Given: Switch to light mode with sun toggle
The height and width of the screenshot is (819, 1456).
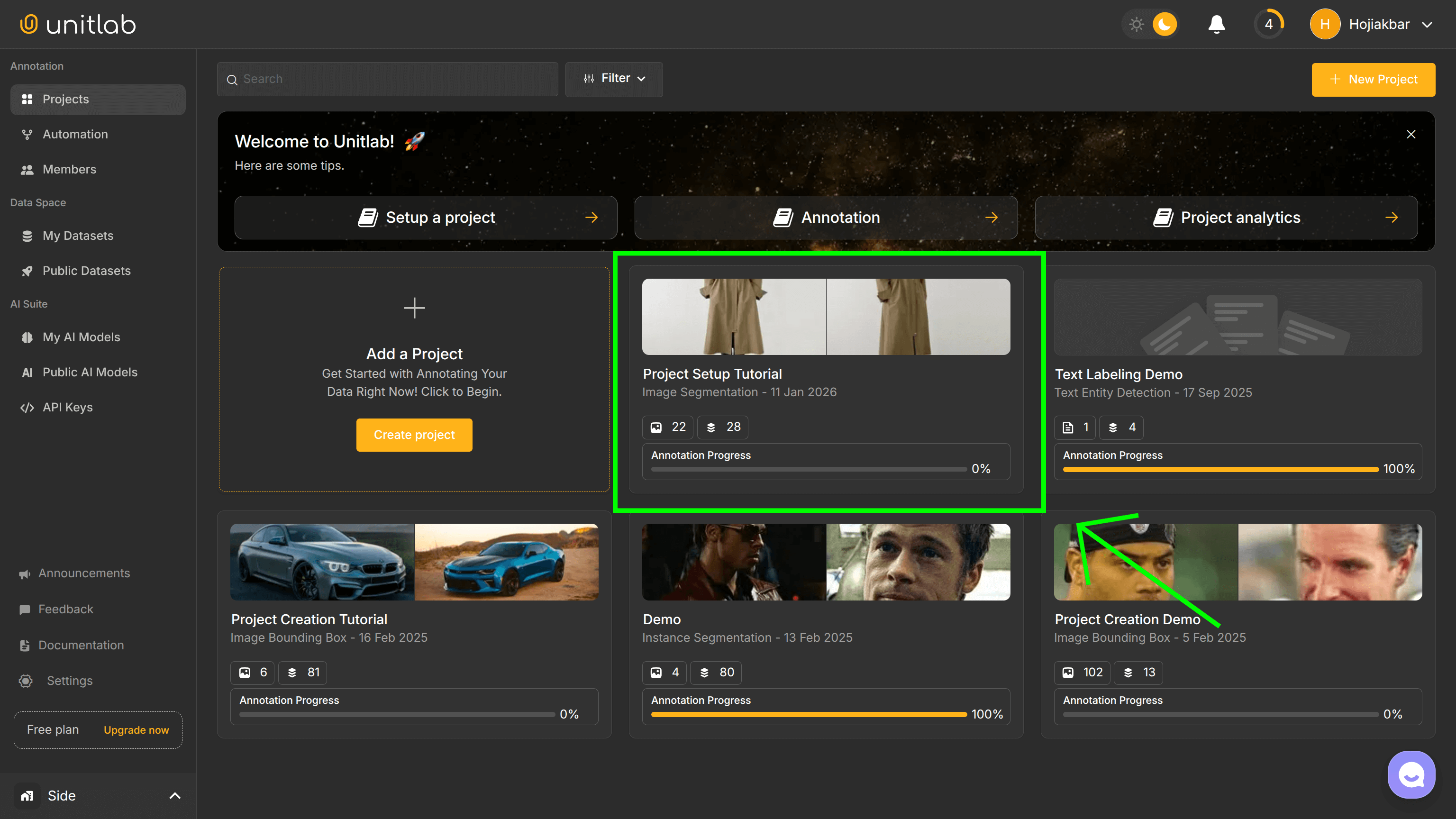Looking at the screenshot, I should tap(1137, 24).
